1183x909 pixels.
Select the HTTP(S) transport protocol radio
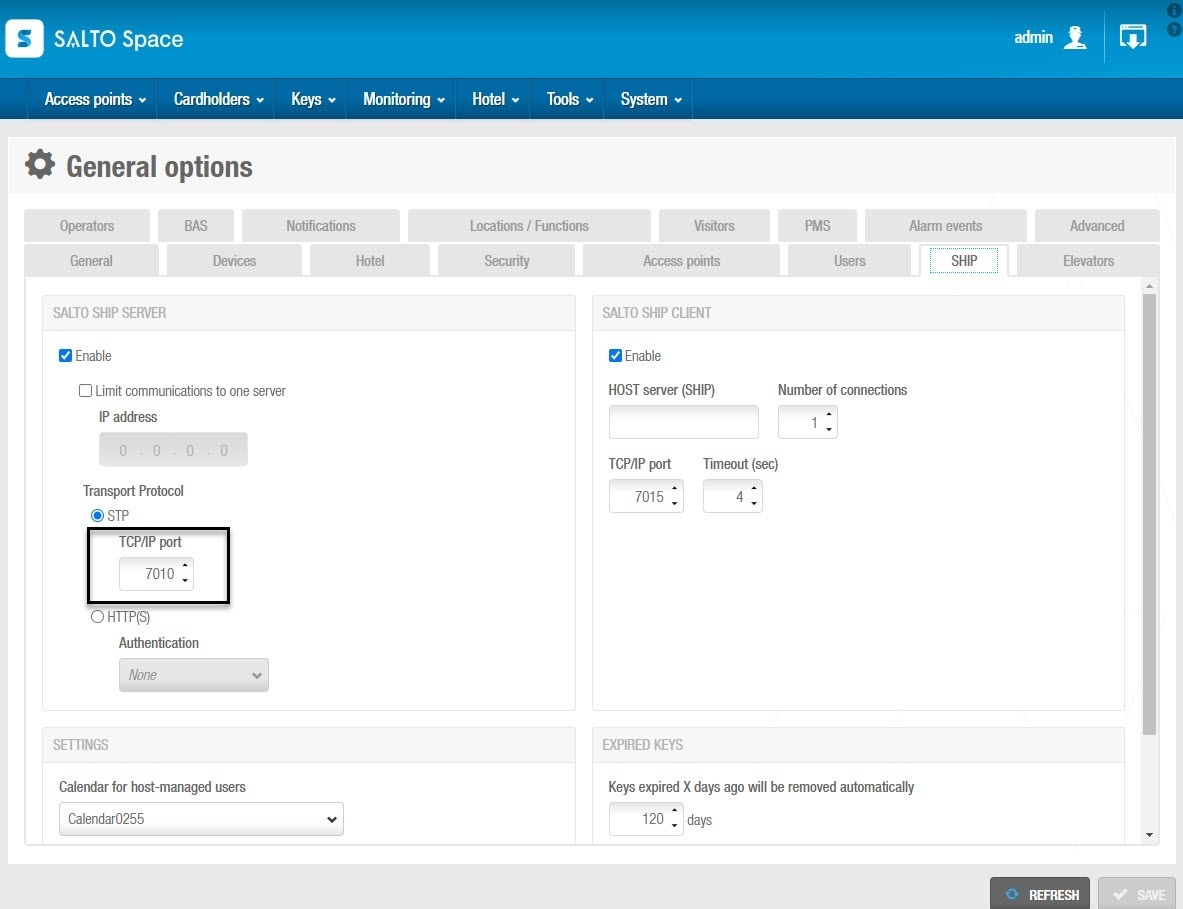tap(97, 616)
